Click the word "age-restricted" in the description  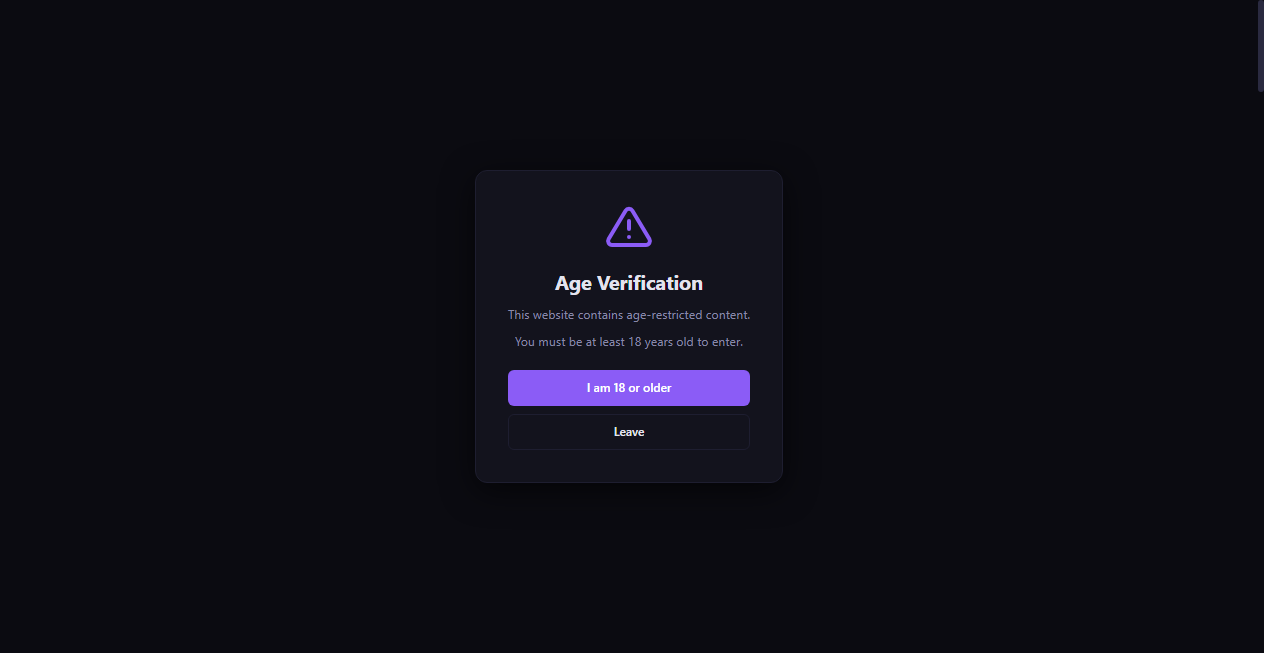[x=664, y=315]
